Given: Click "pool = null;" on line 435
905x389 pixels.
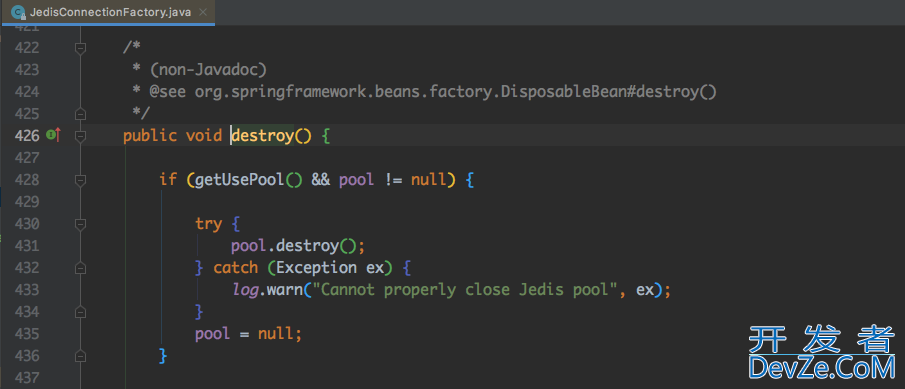Looking at the screenshot, I should [x=248, y=334].
